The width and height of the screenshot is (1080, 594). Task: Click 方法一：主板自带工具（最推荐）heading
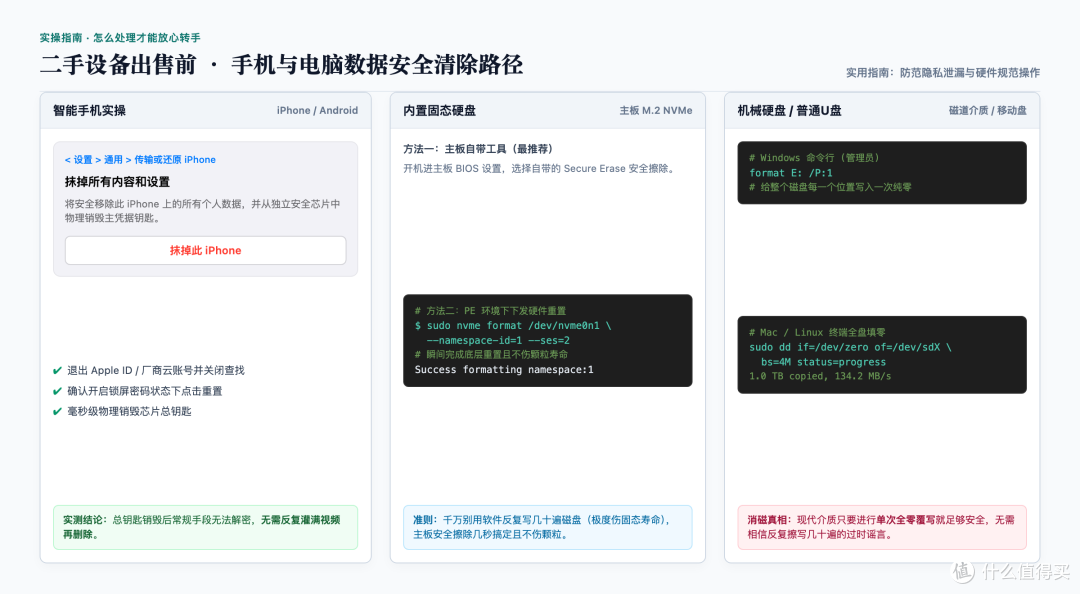(478, 149)
